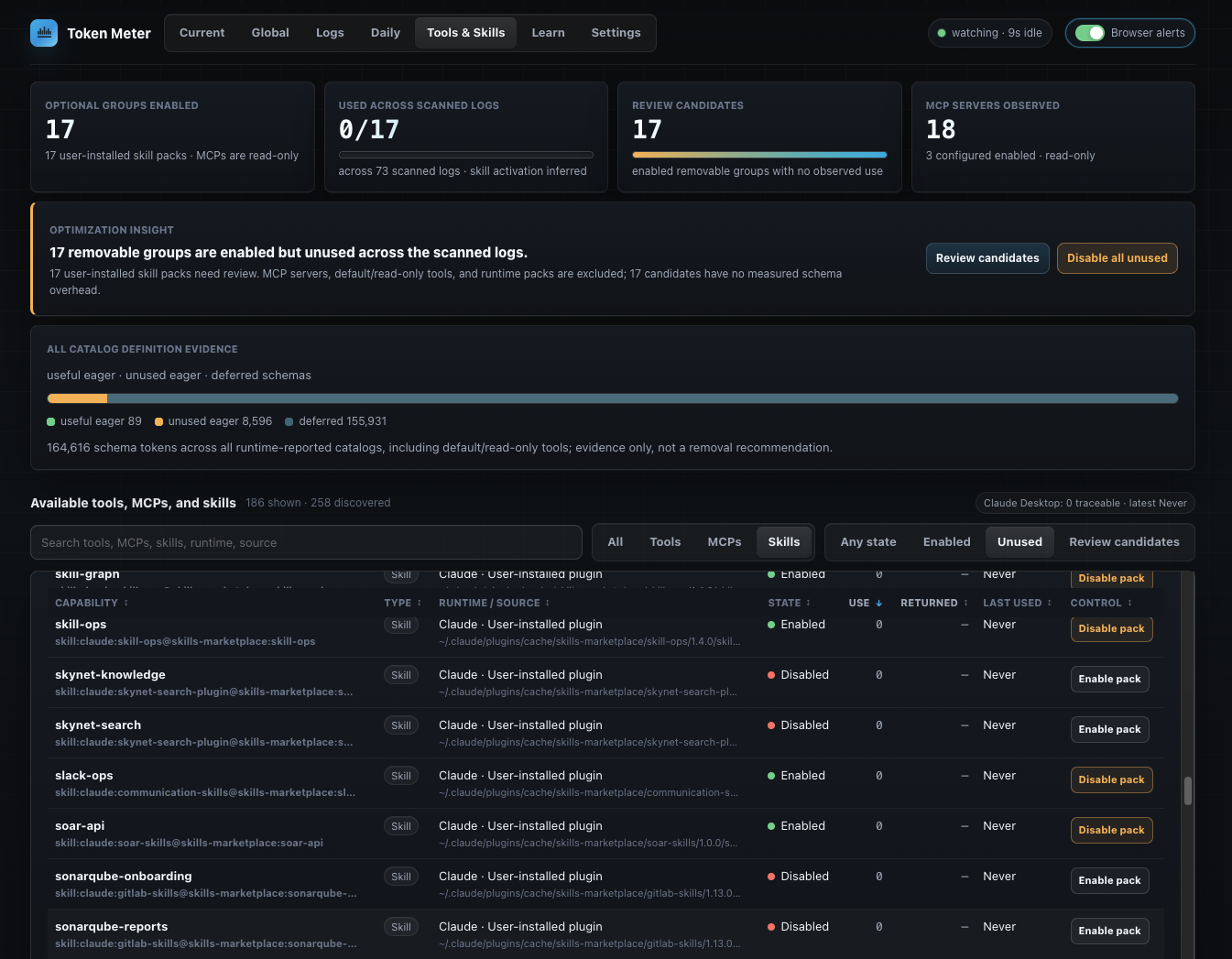Click the 'MCP servers observed' card
Image resolution: width=1232 pixels, height=959 pixels.
tap(1052, 137)
